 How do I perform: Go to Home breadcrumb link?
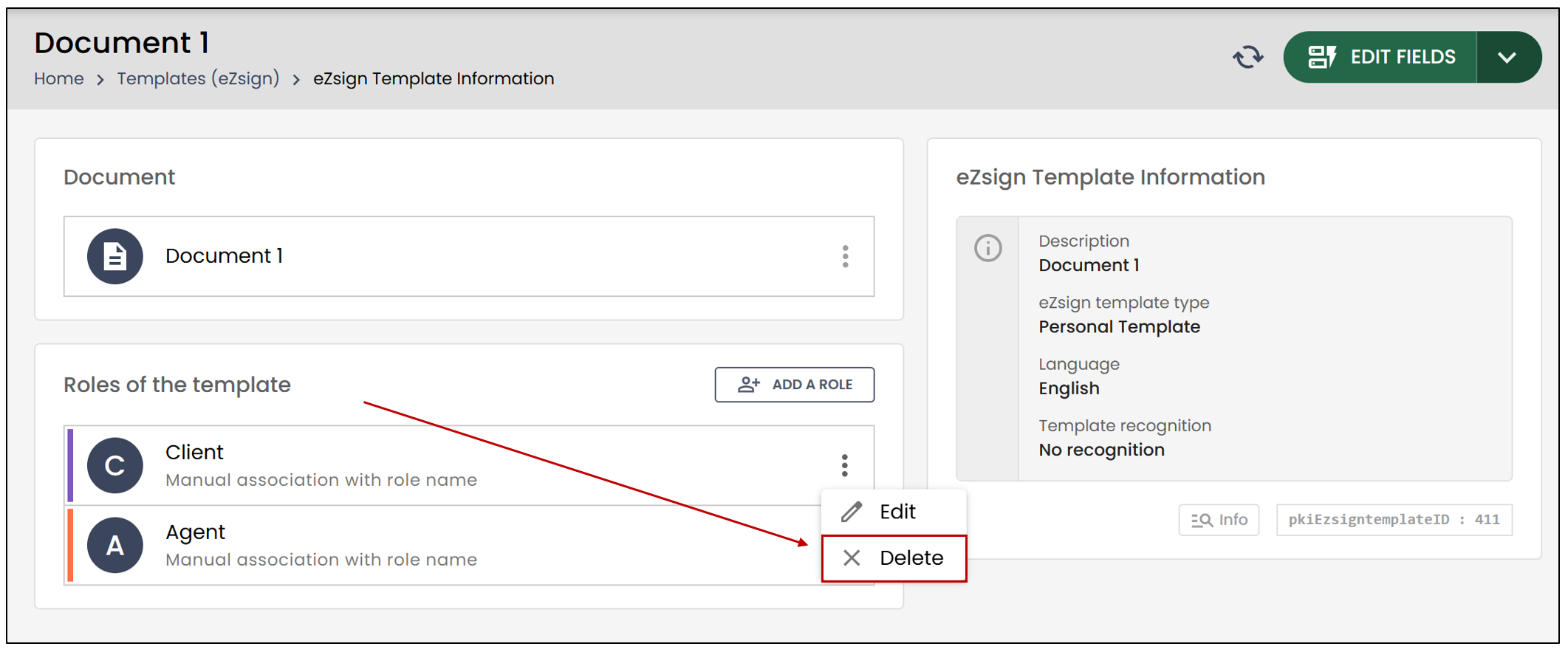59,79
